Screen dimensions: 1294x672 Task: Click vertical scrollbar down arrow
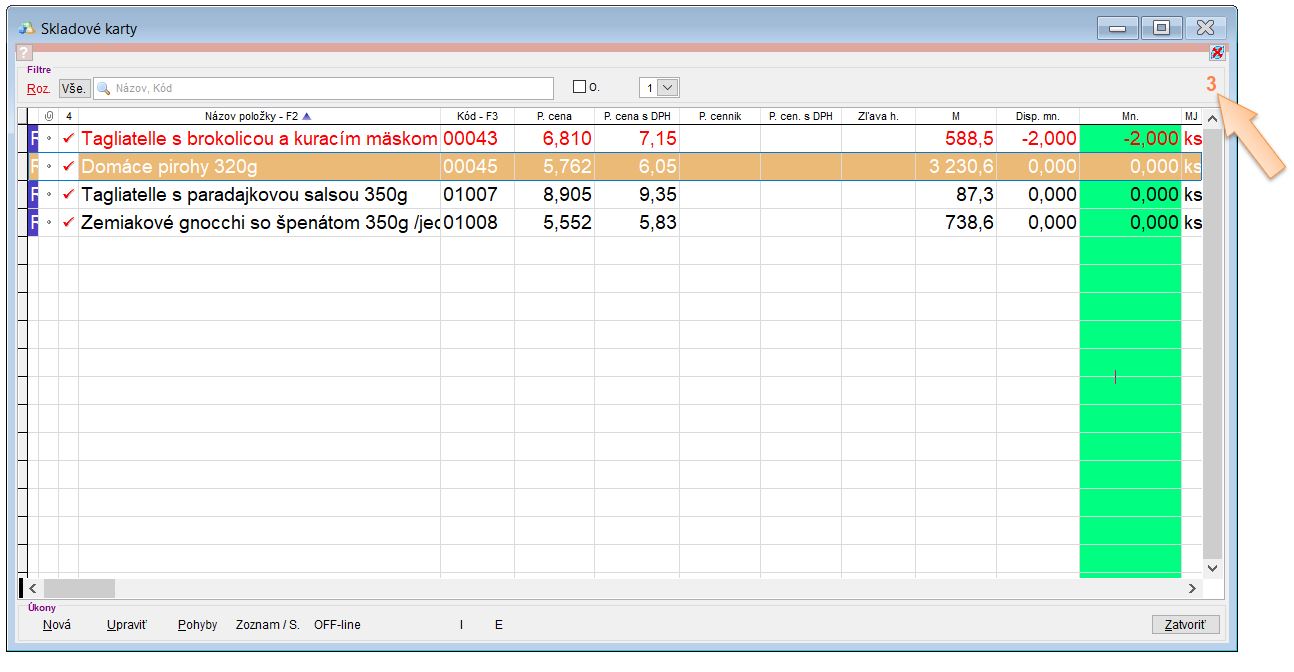coord(1213,567)
